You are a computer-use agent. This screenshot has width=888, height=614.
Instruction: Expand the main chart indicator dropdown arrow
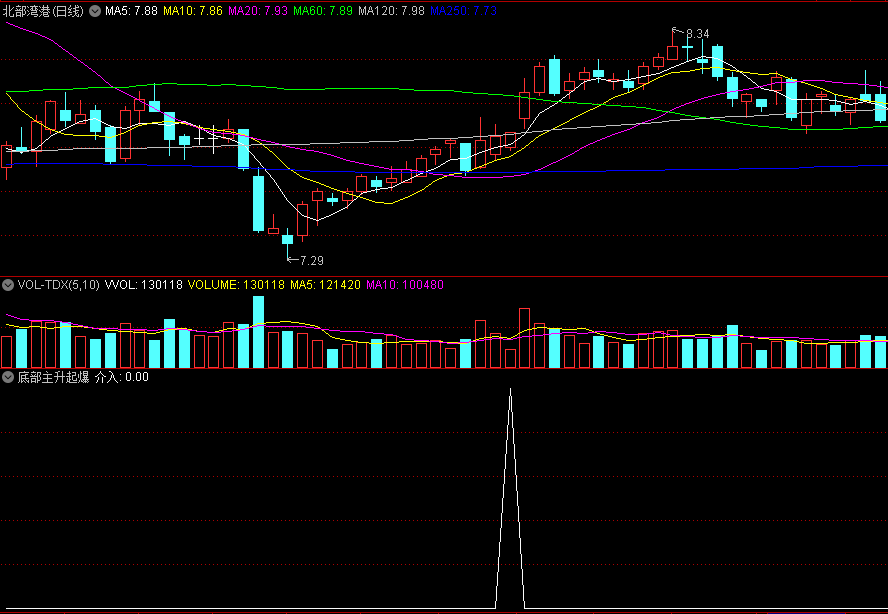tap(95, 11)
